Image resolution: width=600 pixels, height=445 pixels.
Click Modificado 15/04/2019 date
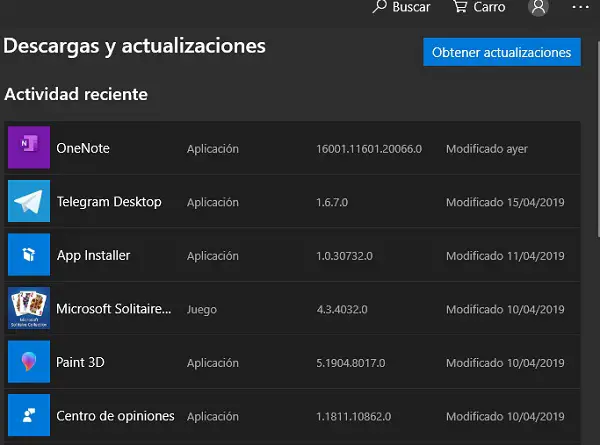tap(505, 202)
